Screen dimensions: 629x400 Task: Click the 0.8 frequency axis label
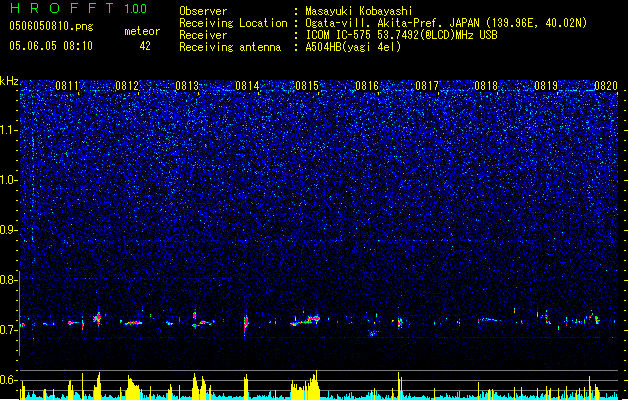coord(9,280)
